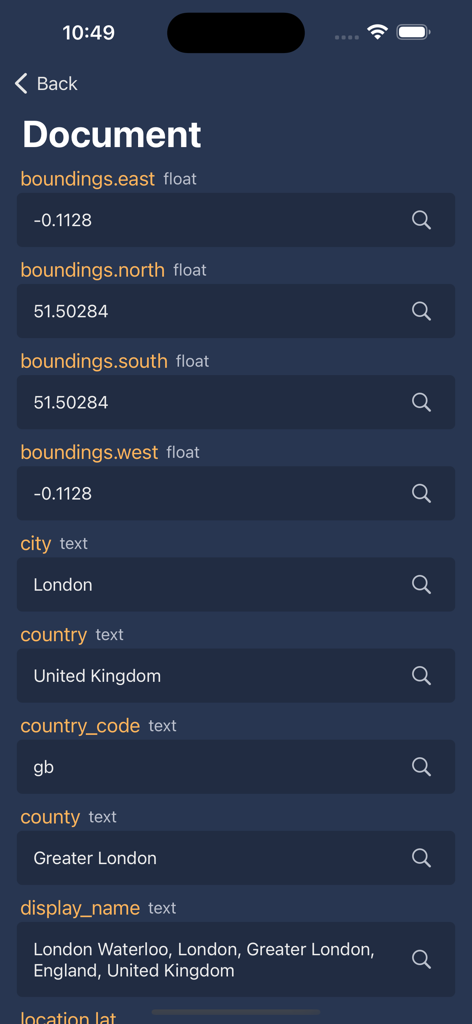The image size is (472, 1024).
Task: Select the boundings.north 51.50284 field
Action: (236, 311)
